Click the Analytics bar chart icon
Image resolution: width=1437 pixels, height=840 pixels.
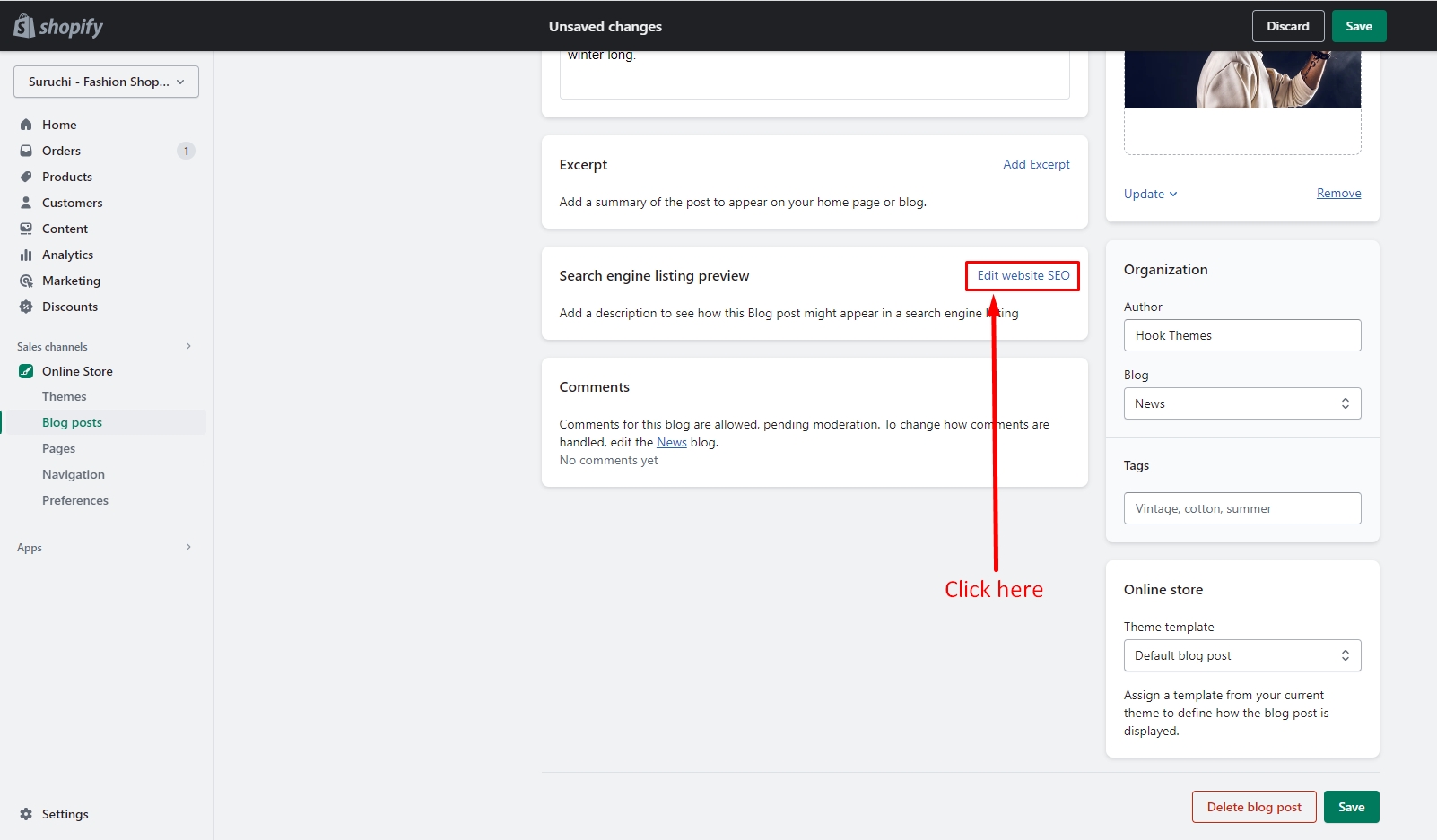[26, 255]
